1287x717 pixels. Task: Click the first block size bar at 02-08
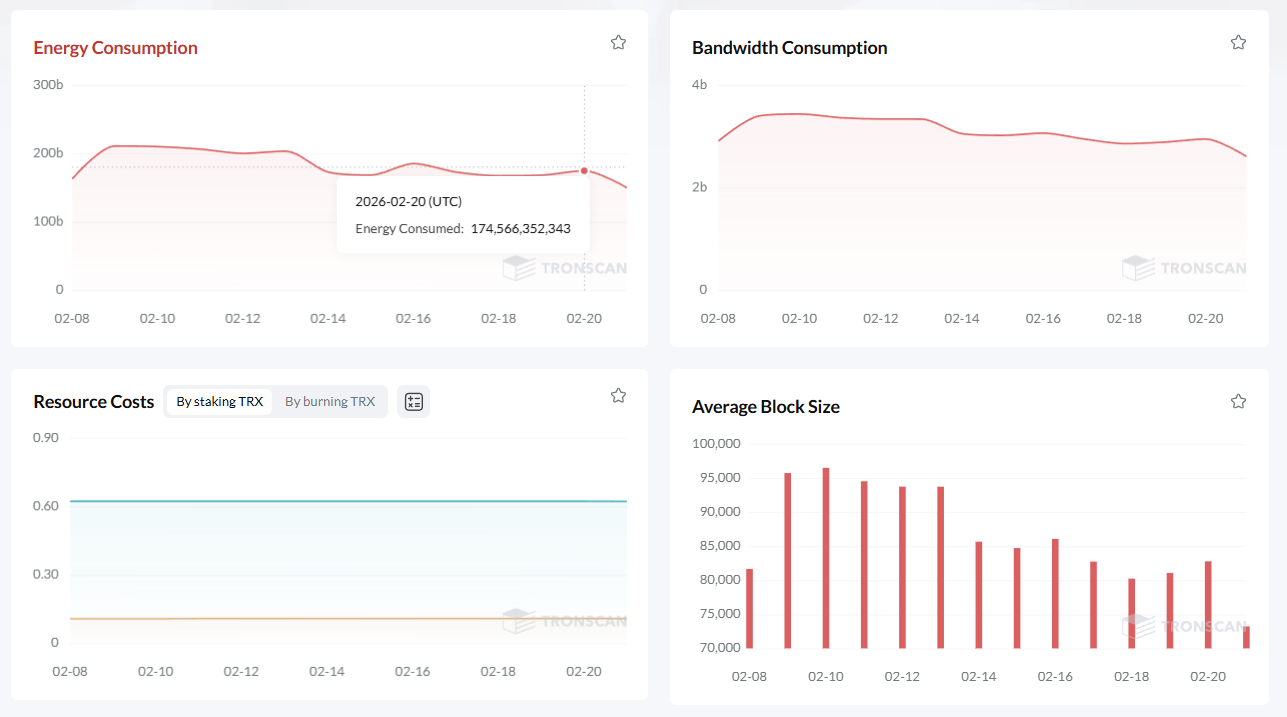click(749, 608)
